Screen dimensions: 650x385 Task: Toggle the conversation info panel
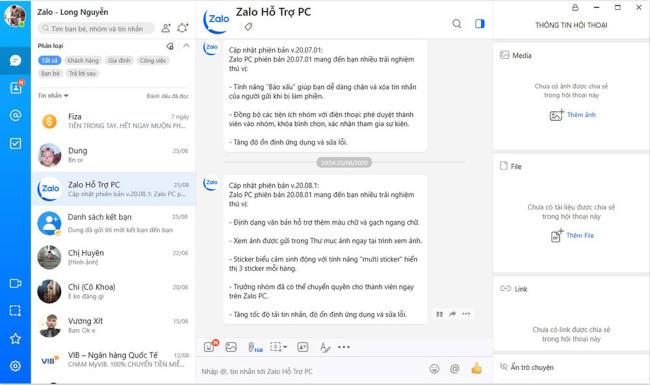click(480, 24)
